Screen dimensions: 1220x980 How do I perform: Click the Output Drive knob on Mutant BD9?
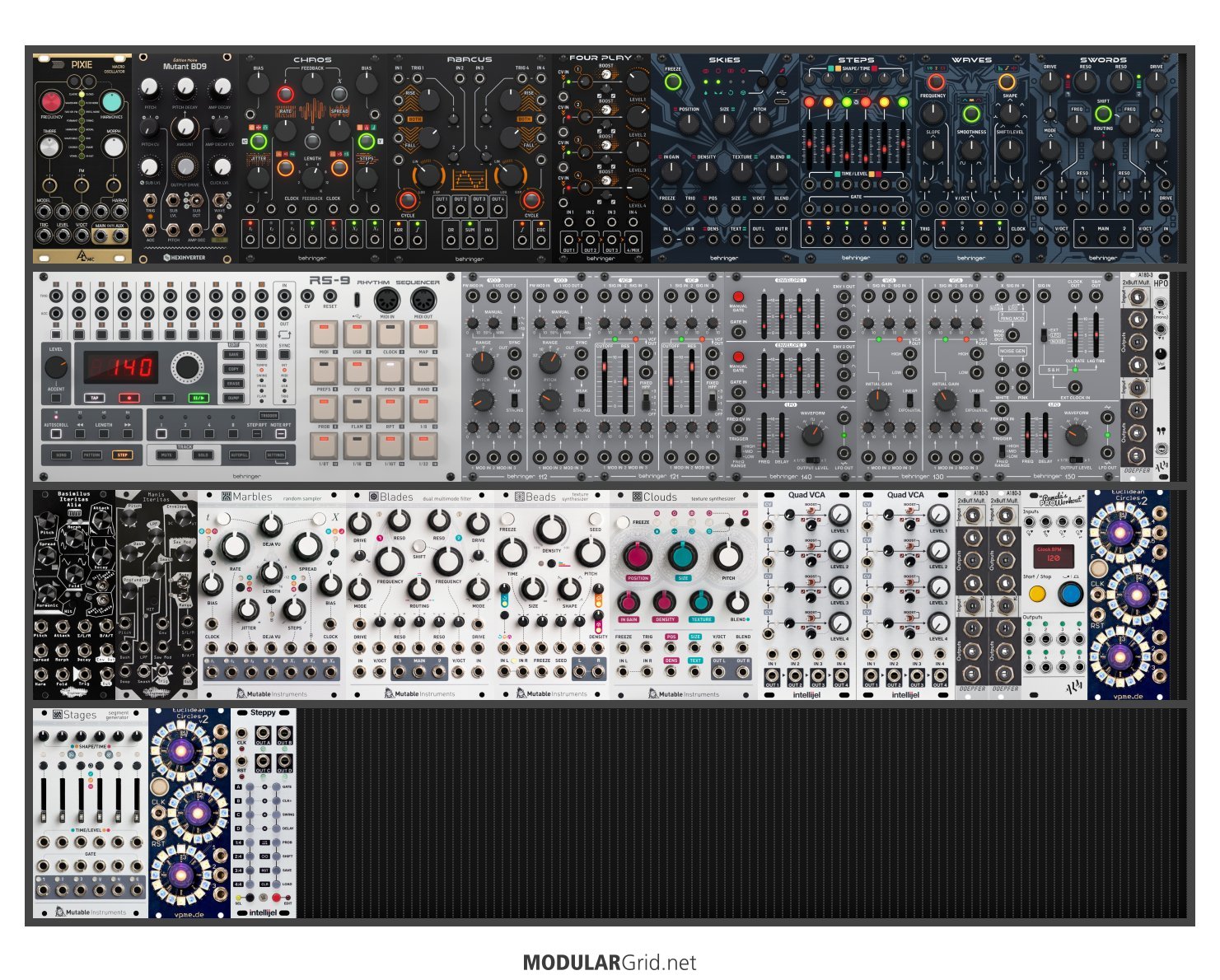pyautogui.click(x=185, y=167)
